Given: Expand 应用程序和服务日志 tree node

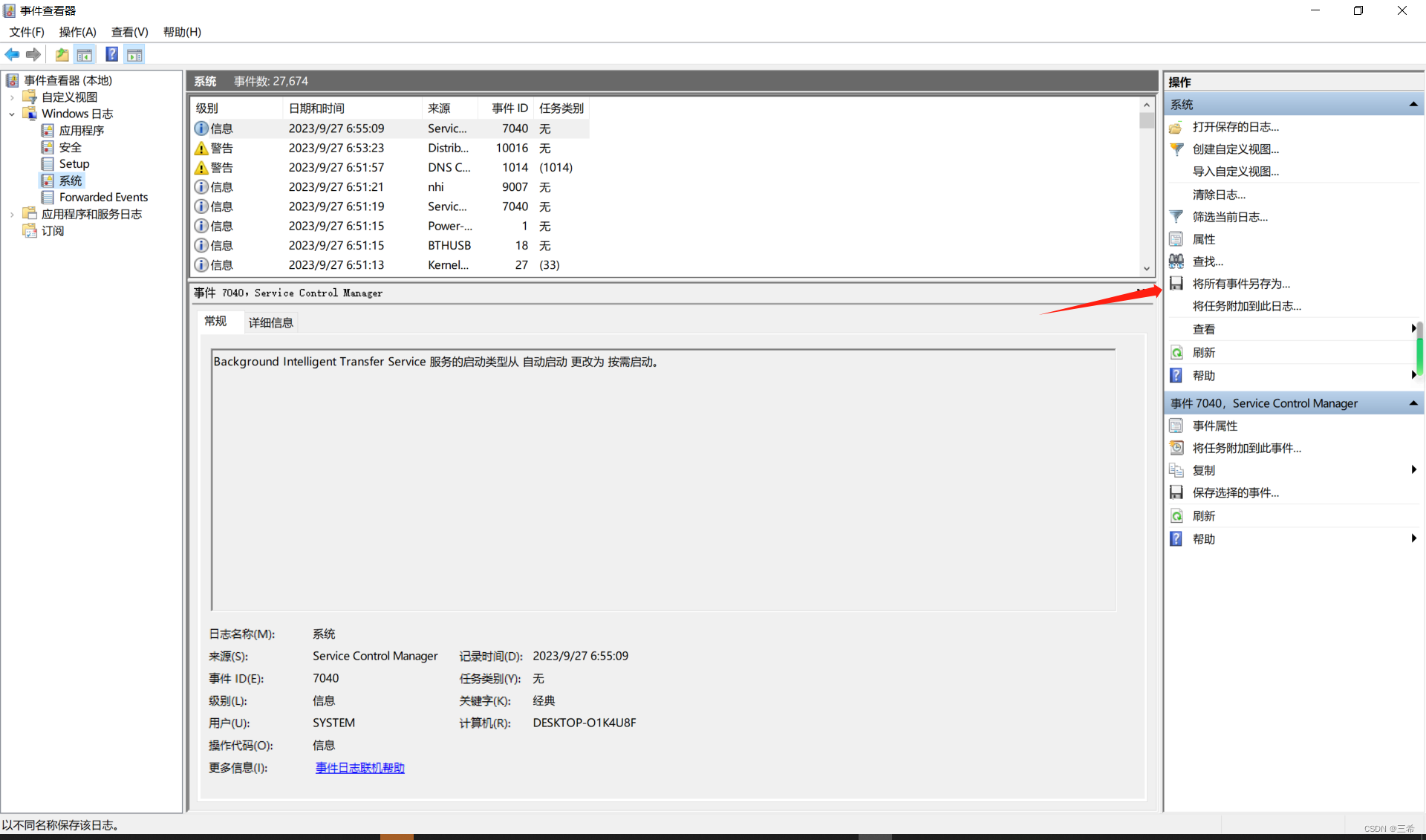Looking at the screenshot, I should point(12,214).
